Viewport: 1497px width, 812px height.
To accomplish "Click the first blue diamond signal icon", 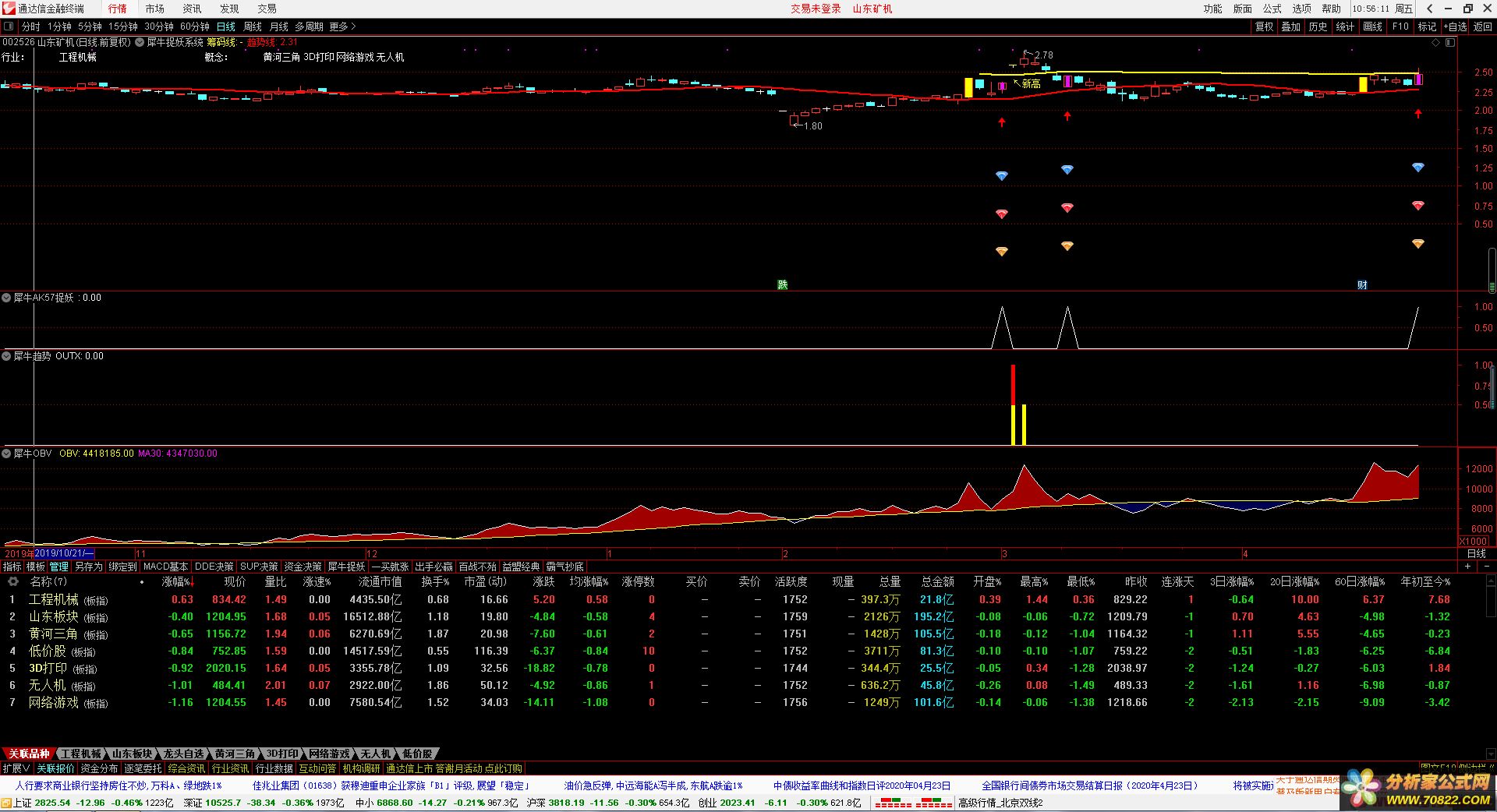I will tap(1002, 176).
